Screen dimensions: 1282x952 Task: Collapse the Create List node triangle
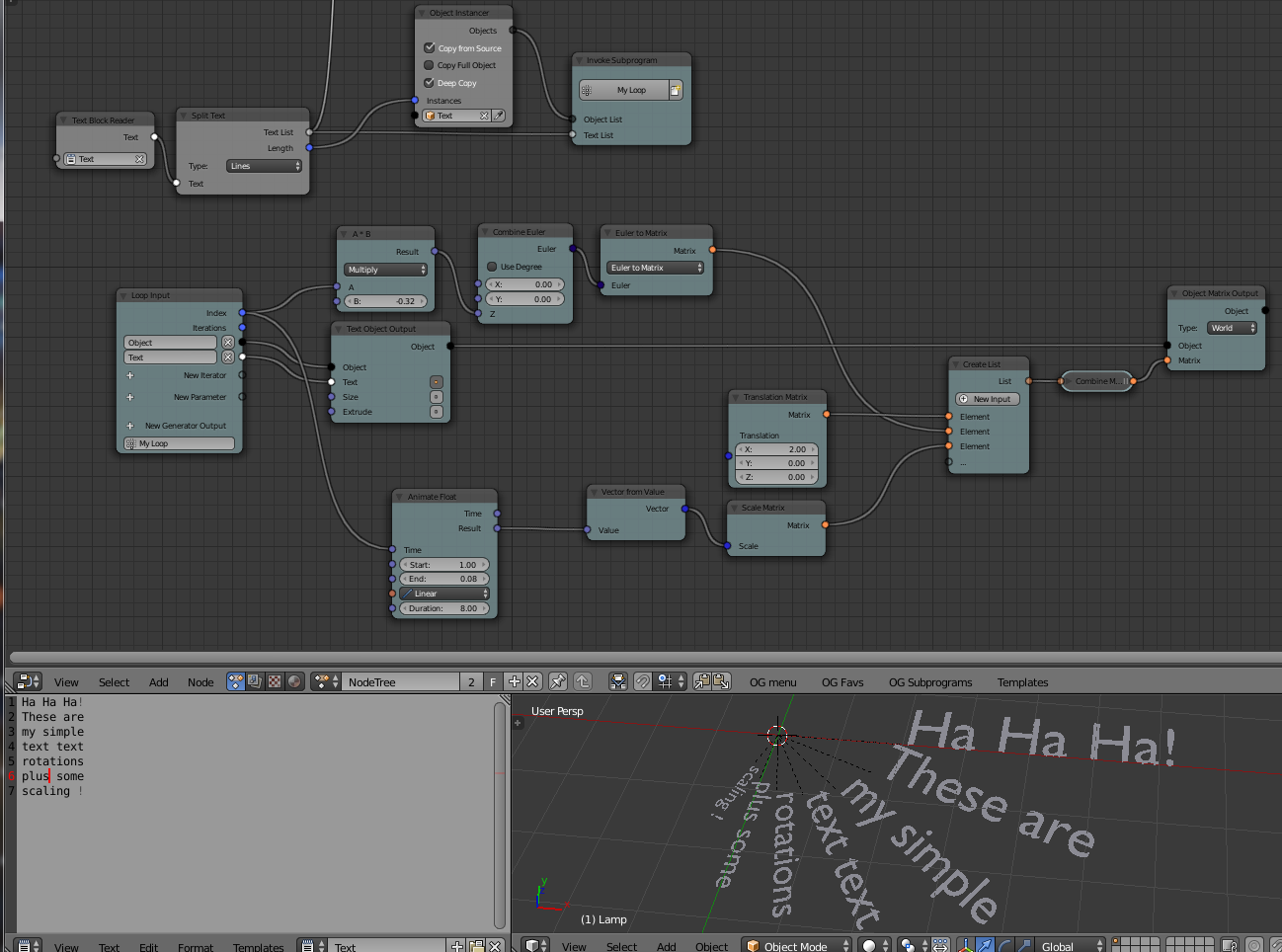pos(956,364)
